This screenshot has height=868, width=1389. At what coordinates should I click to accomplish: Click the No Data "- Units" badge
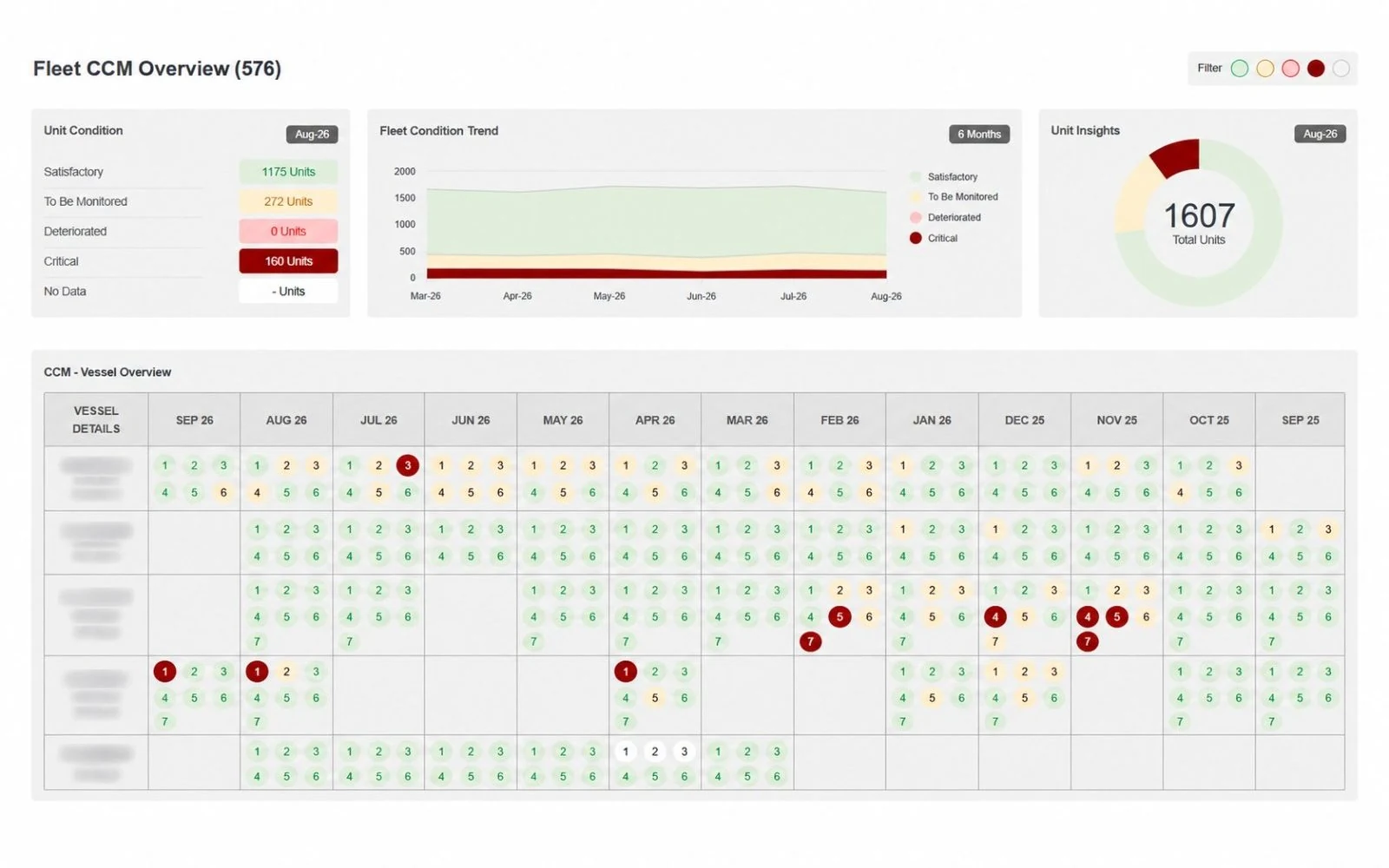288,292
